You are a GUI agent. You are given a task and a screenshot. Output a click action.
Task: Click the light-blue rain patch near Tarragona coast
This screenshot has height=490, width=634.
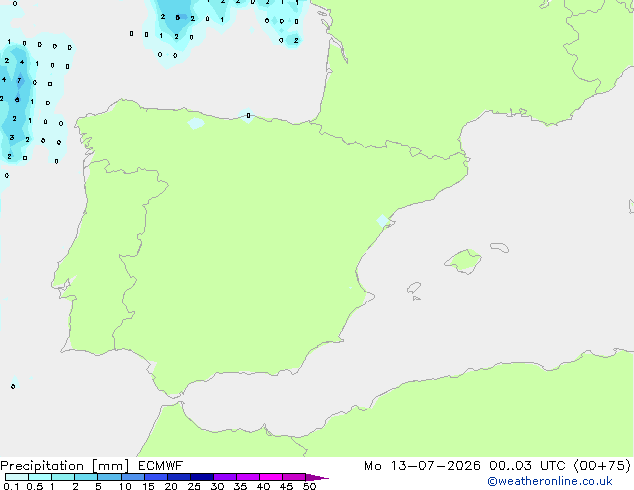click(382, 221)
